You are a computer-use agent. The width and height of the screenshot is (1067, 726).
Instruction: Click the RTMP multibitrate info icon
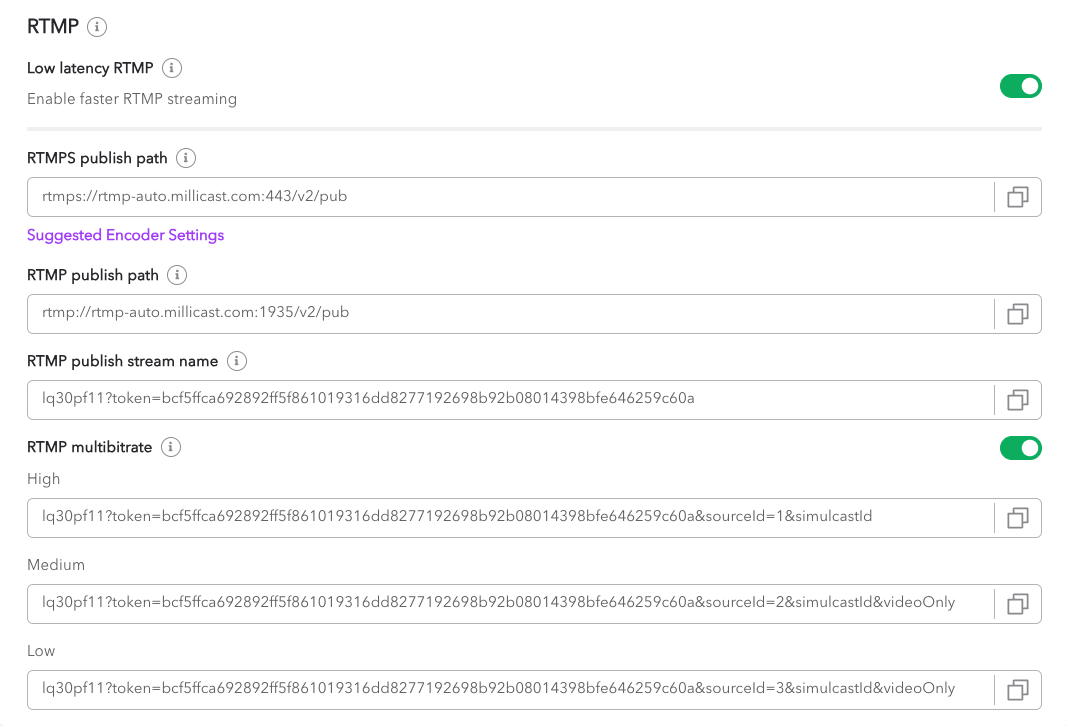(171, 447)
